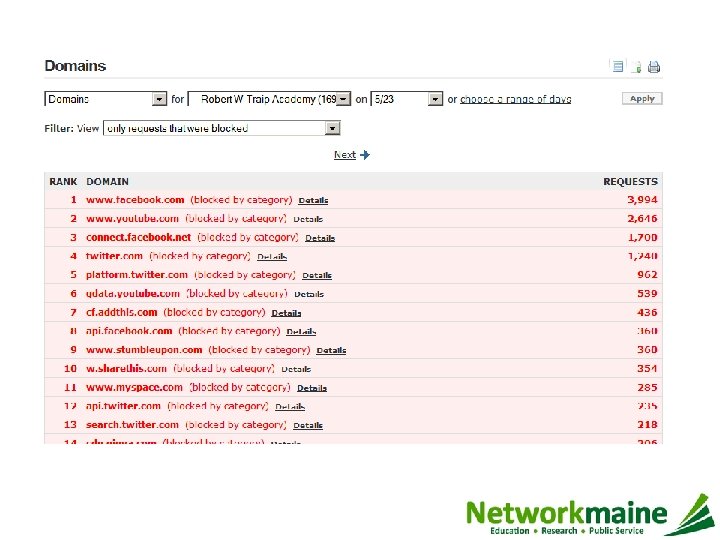Click the Next link
Viewport: 720px width, 540px height.
(345, 155)
